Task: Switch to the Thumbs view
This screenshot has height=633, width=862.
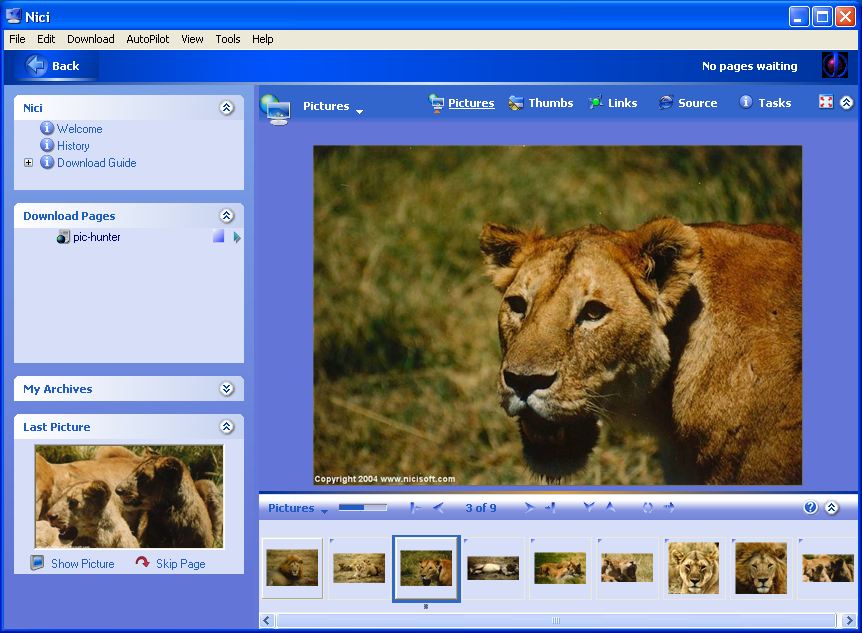Action: click(551, 103)
